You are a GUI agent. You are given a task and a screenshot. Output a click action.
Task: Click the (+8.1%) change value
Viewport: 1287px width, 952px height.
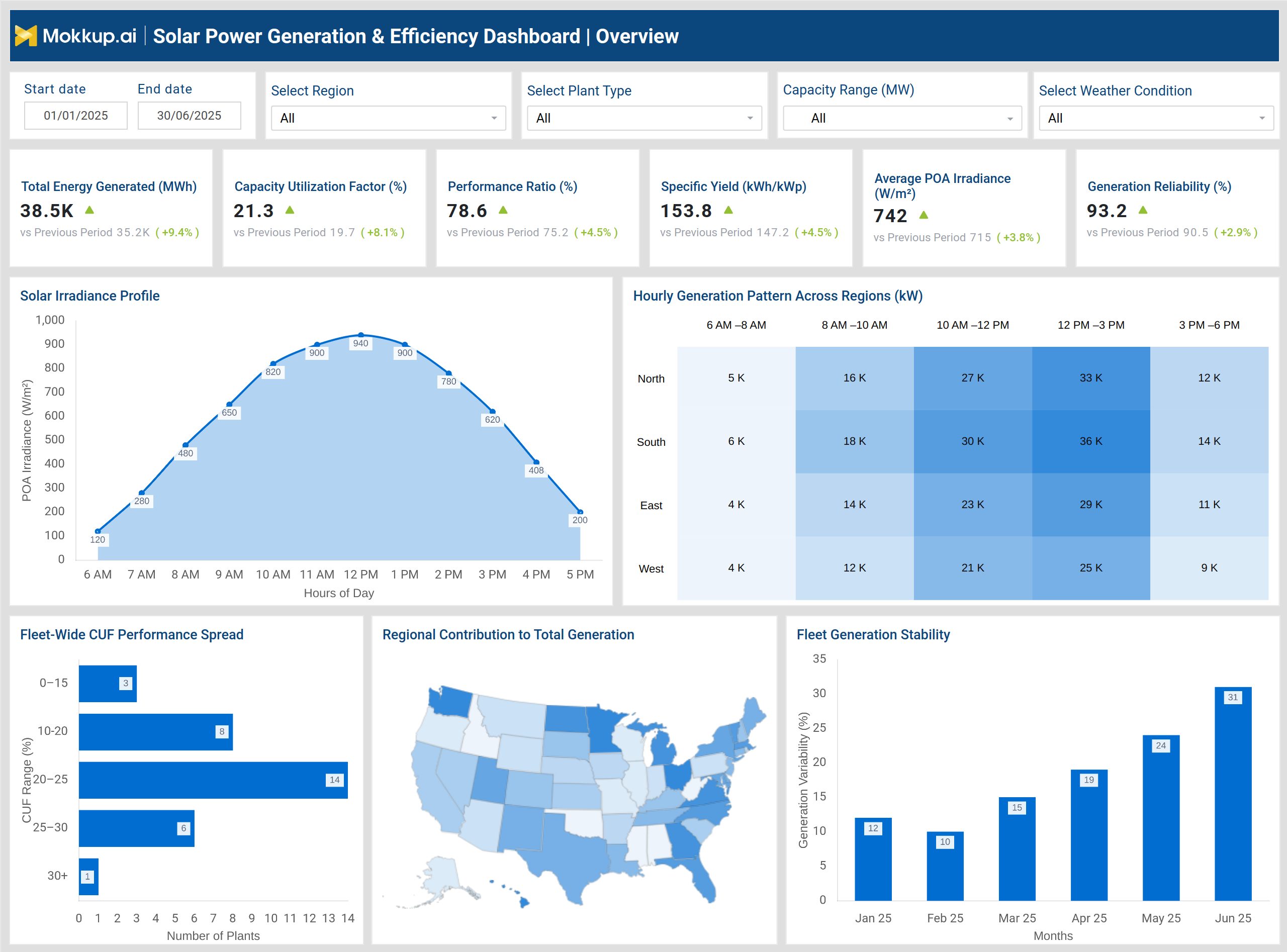(x=383, y=233)
